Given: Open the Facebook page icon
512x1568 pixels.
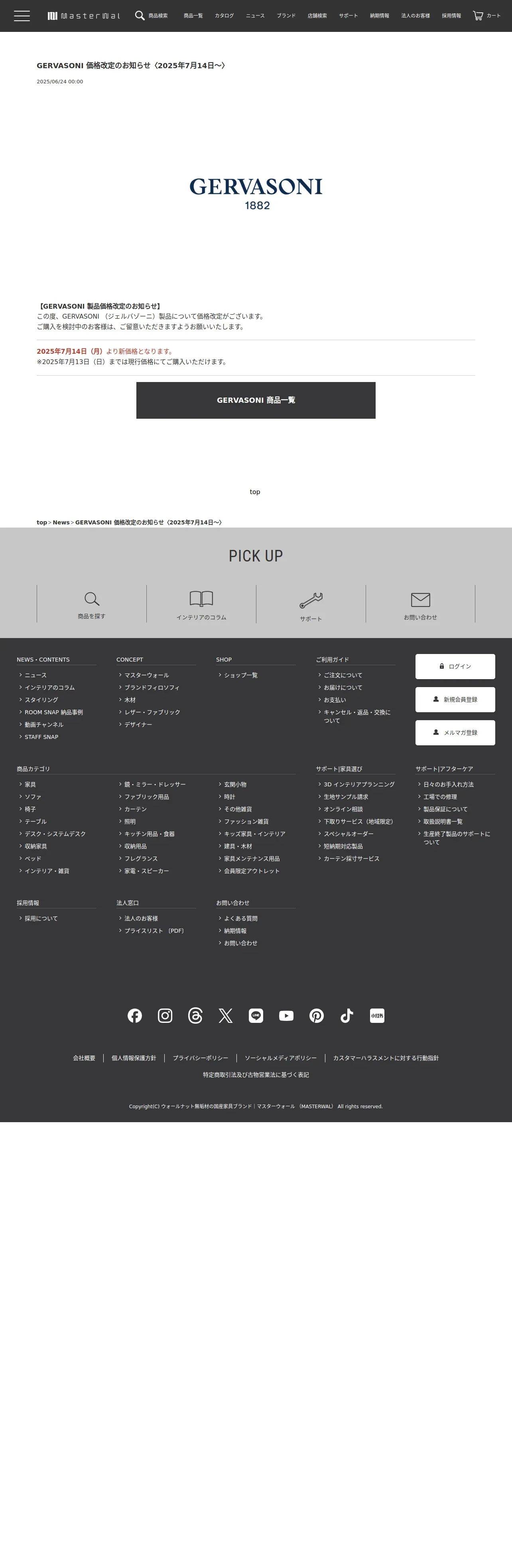Looking at the screenshot, I should 134,1015.
